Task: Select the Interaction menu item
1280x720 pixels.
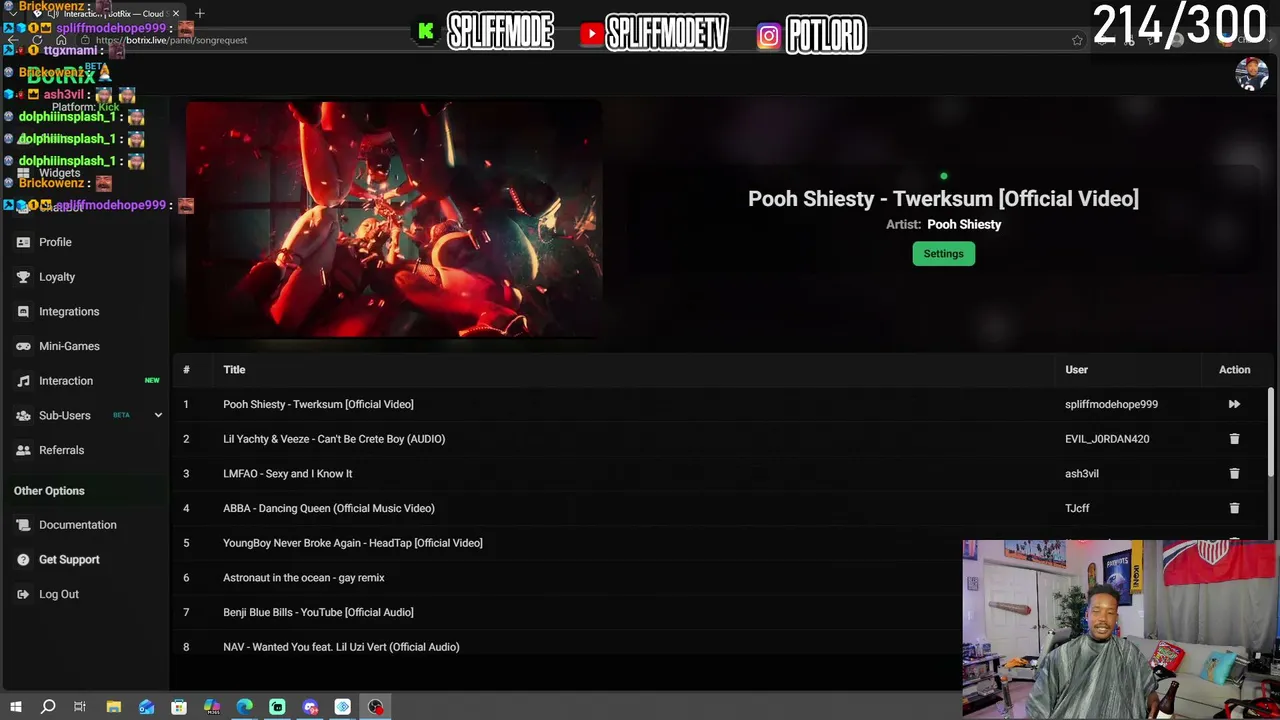Action: 66,381
